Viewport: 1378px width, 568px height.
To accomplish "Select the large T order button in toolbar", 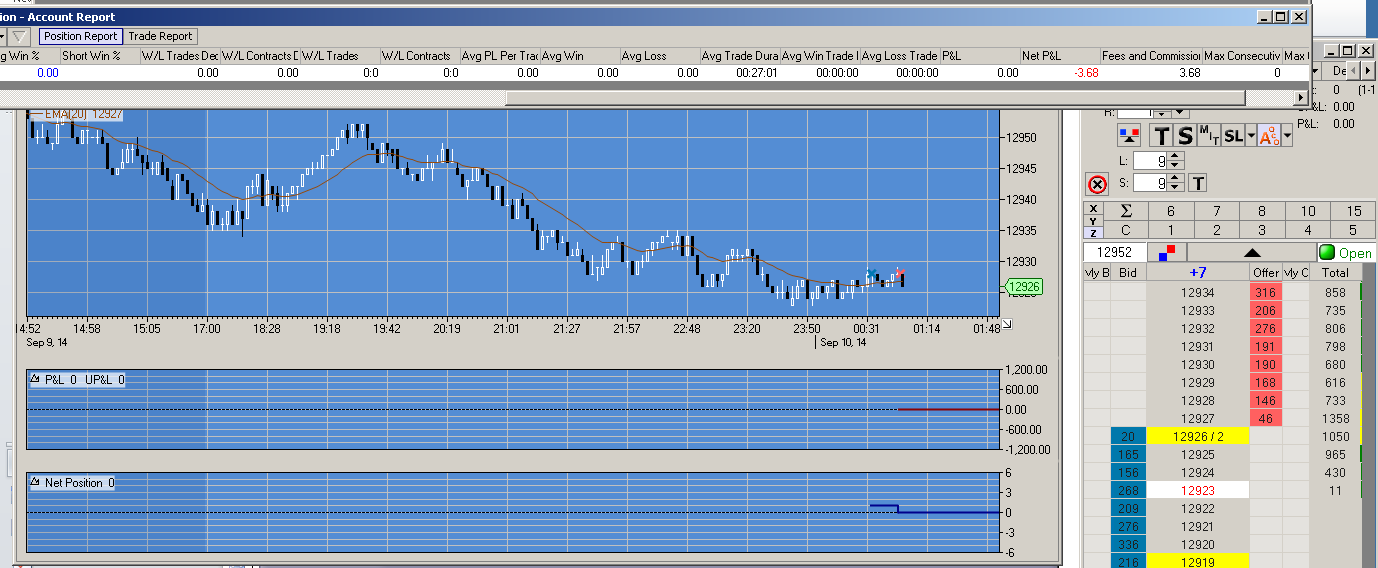I will click(1161, 137).
